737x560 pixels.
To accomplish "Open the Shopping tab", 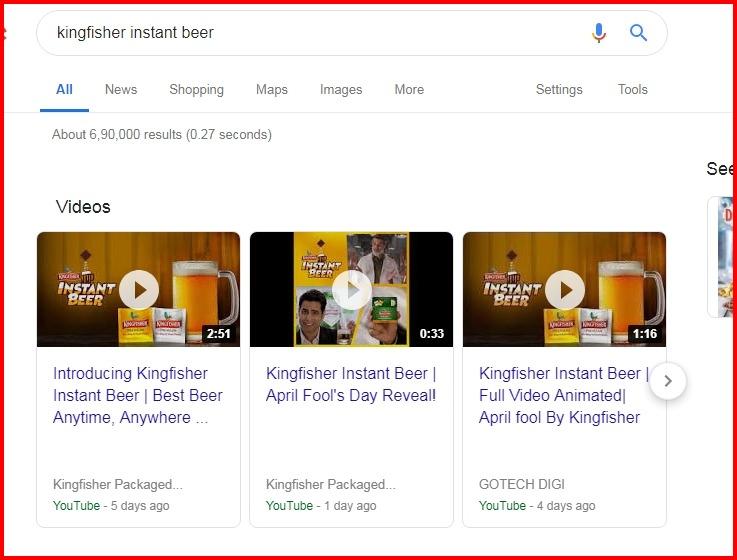I will [x=196, y=89].
